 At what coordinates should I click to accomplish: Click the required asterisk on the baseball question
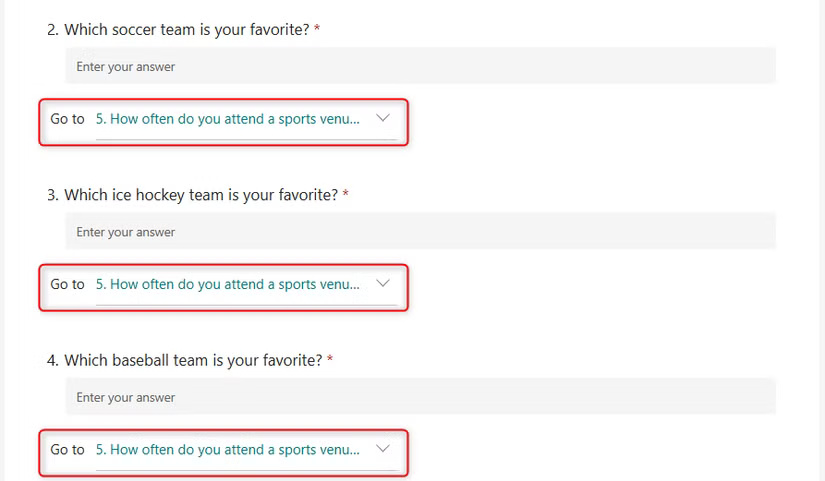click(x=330, y=360)
